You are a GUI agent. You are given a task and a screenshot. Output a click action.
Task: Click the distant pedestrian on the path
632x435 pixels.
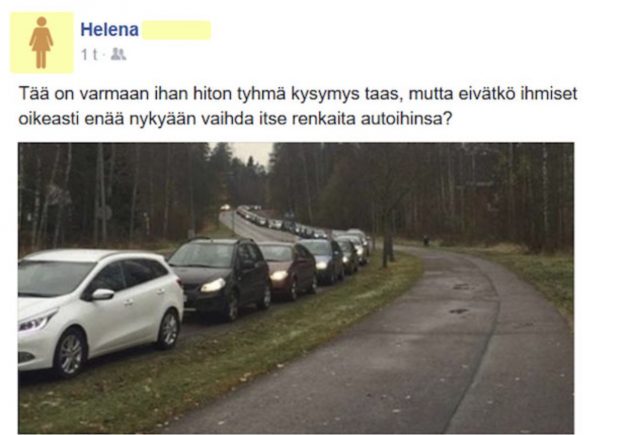[426, 240]
